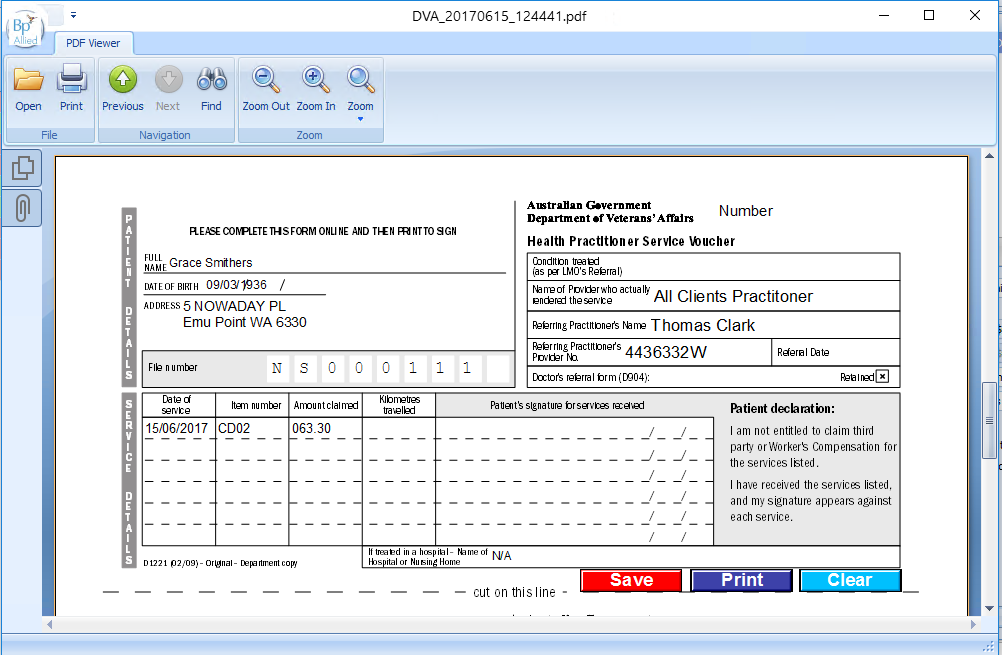Save the voucher with the red Save button
1002x655 pixels.
(x=631, y=580)
